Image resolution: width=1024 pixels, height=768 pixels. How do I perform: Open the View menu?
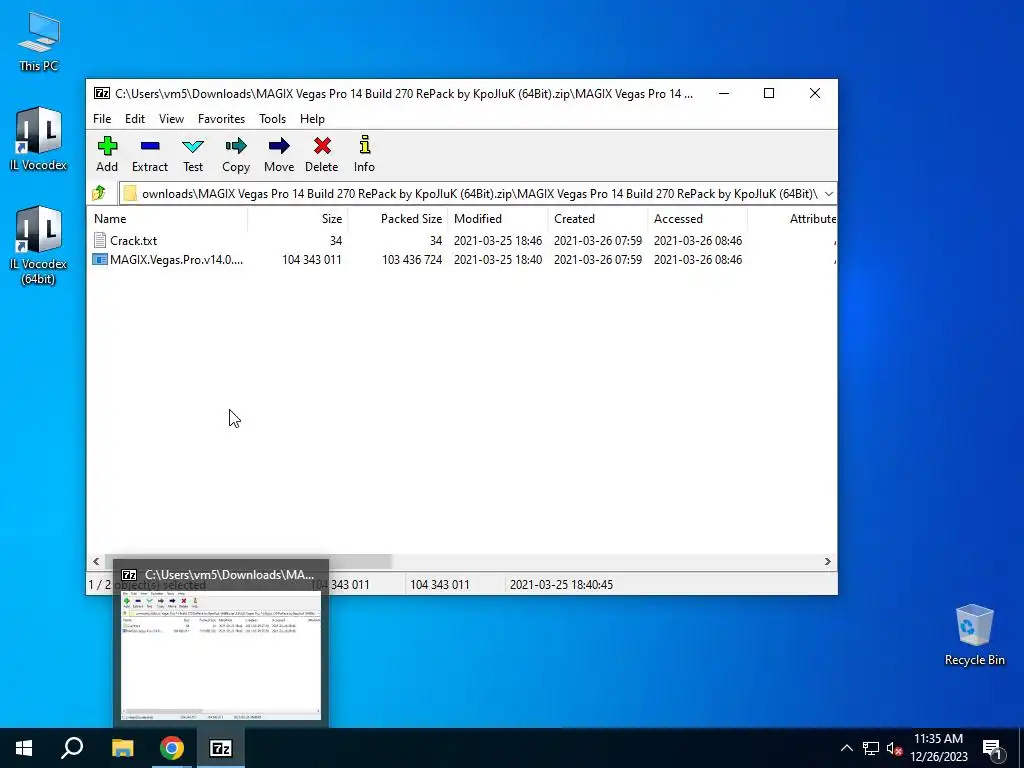pos(171,119)
